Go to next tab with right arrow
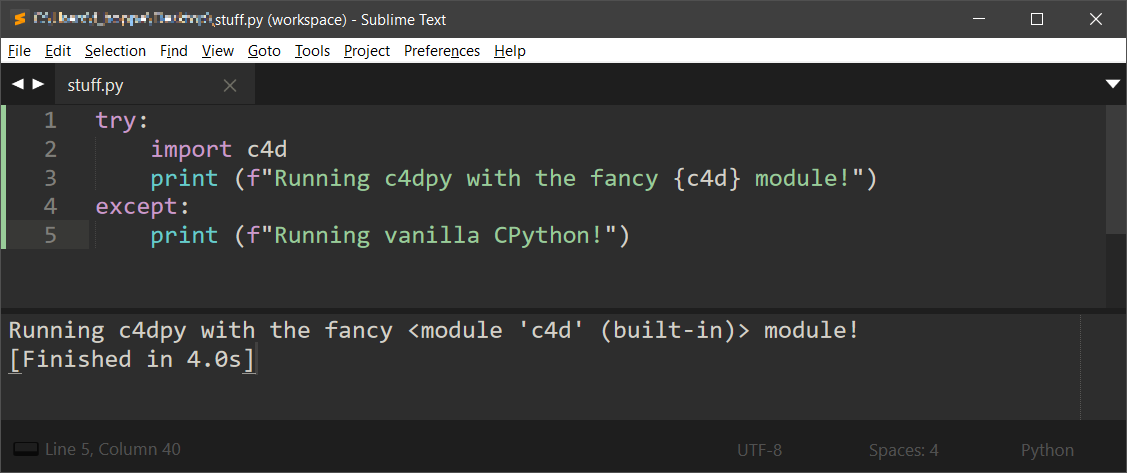The height and width of the screenshot is (473, 1127). (38, 85)
